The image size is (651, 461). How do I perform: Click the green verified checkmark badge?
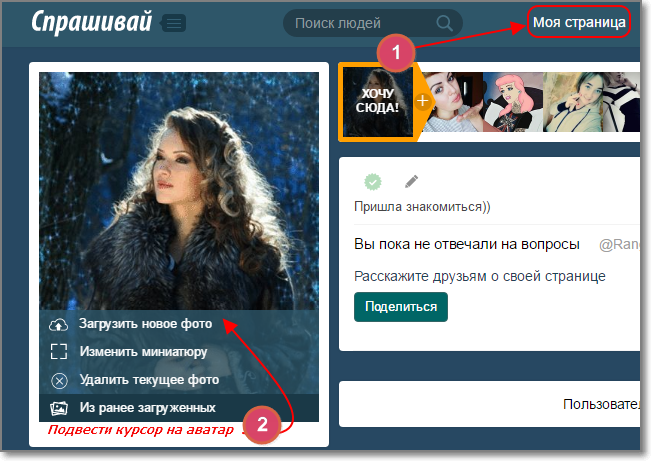pos(373,182)
